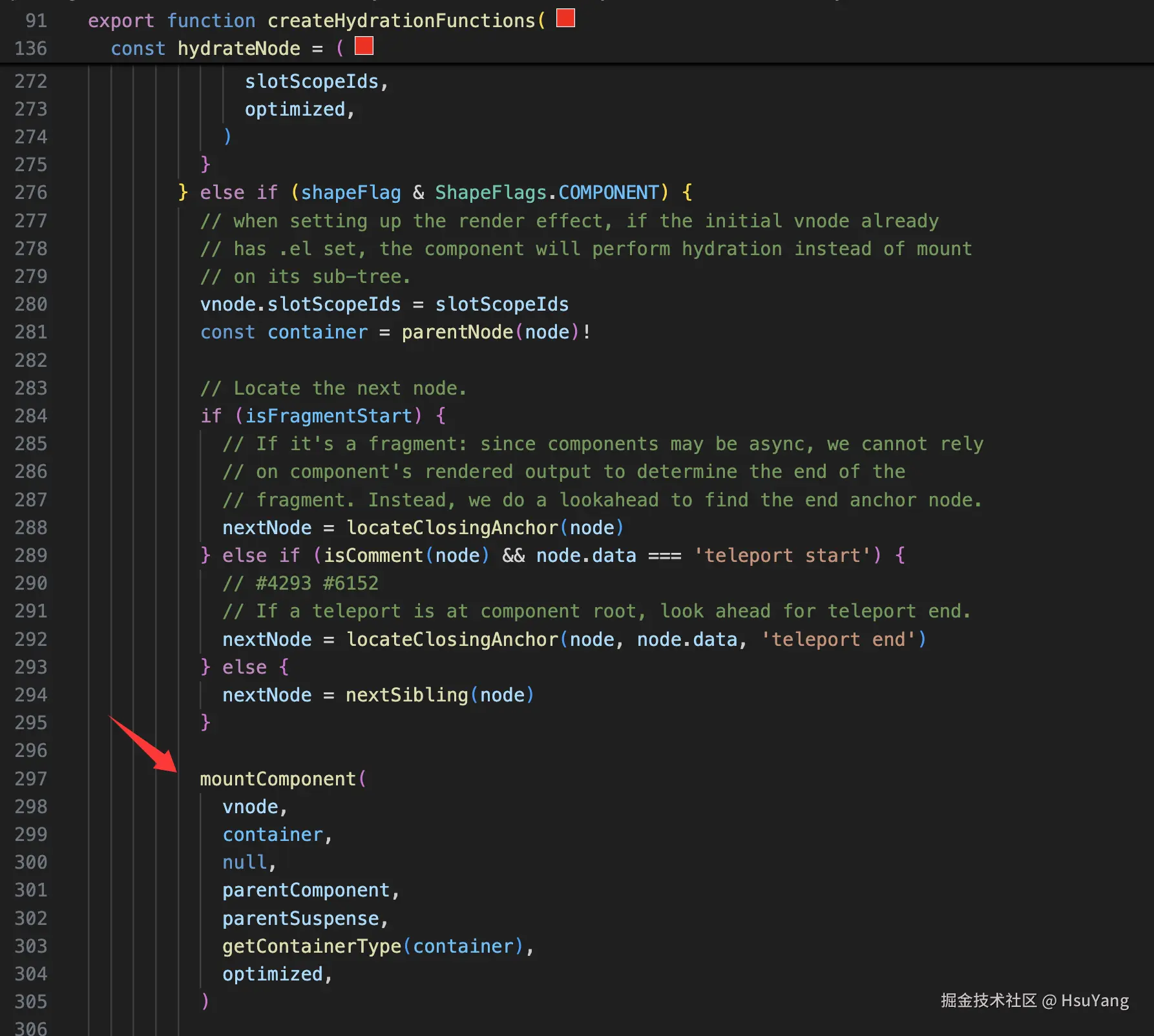Click line number 296 in the gutter

(31, 751)
